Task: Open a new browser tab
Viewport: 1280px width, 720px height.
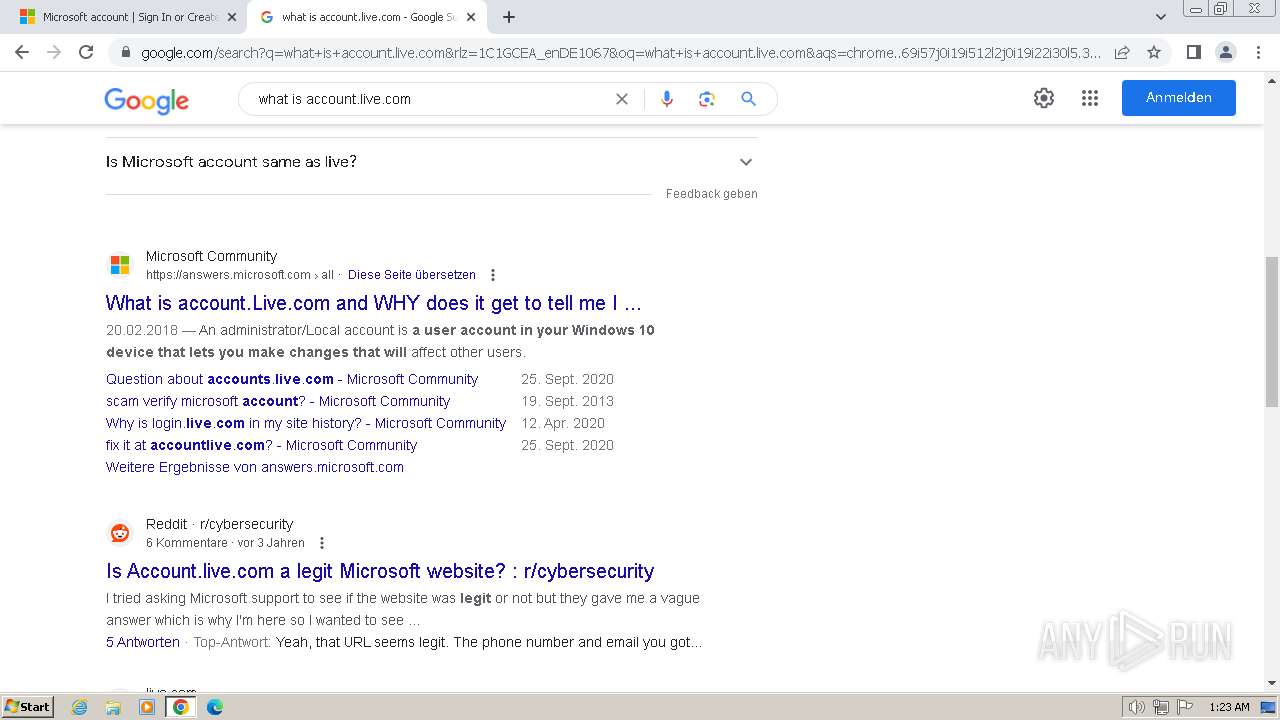Action: pyautogui.click(x=509, y=17)
